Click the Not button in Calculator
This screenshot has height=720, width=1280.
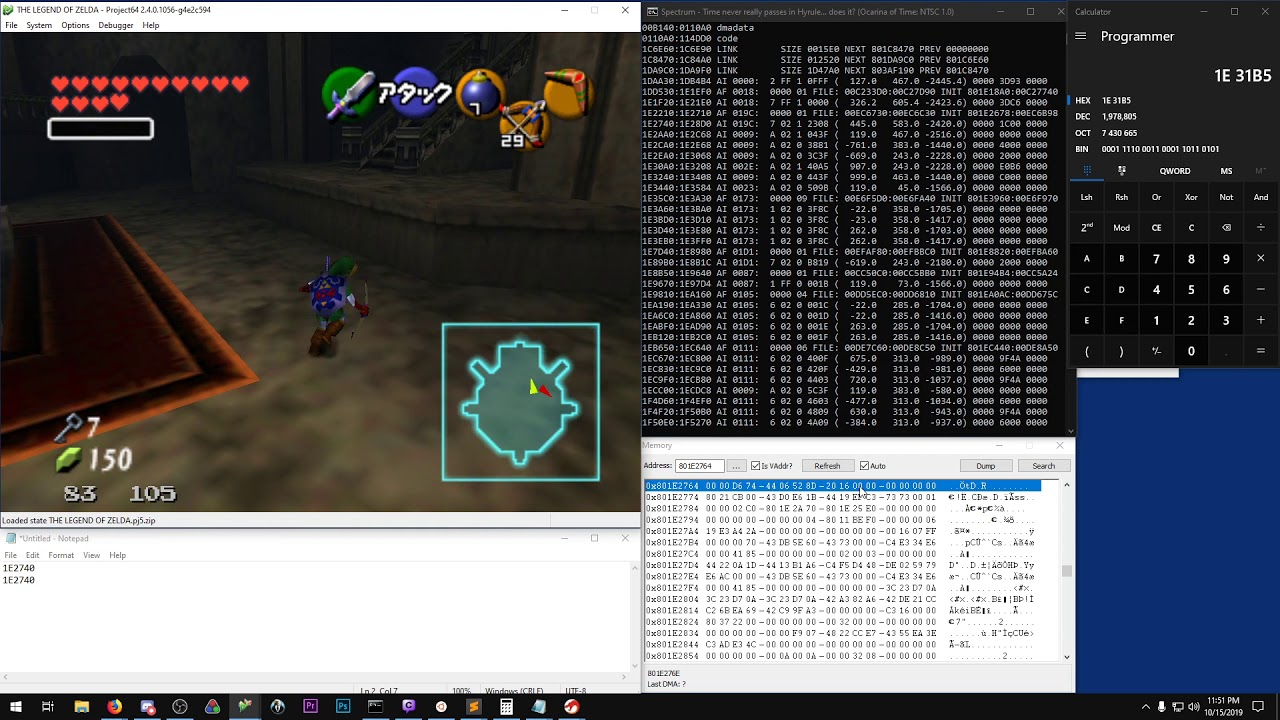coord(1226,197)
